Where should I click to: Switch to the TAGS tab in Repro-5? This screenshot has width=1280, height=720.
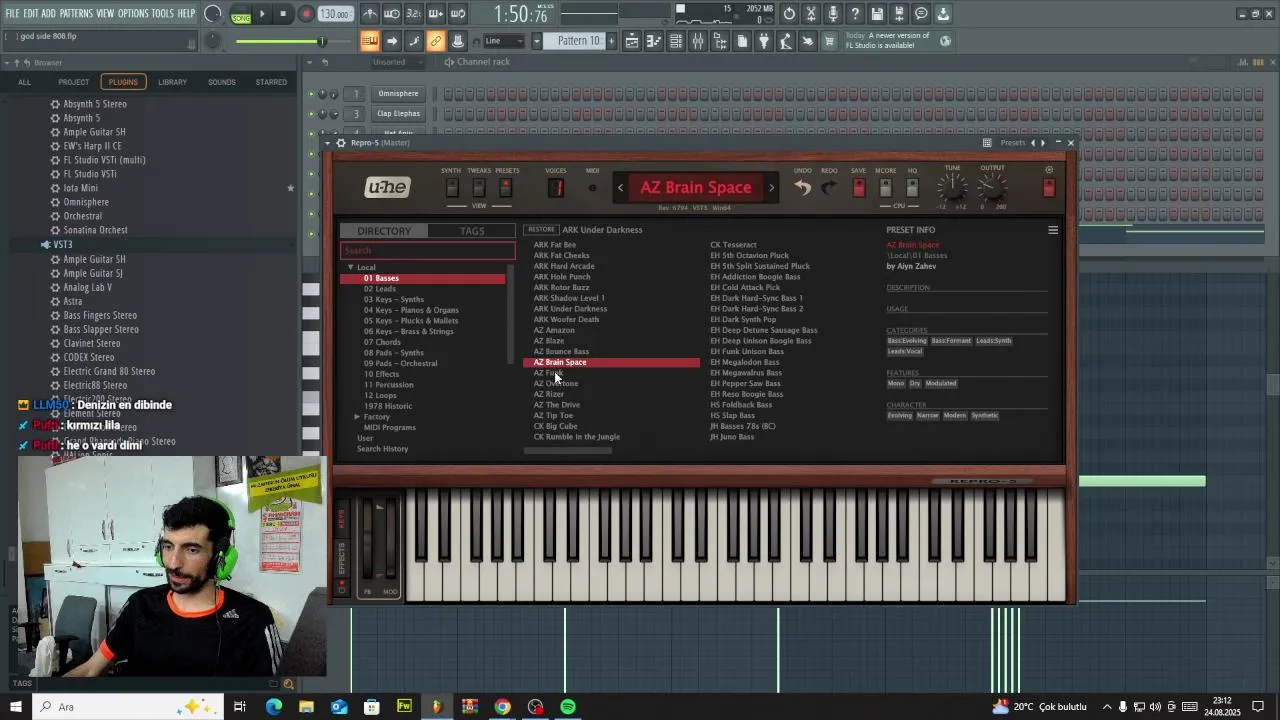pyautogui.click(x=472, y=231)
